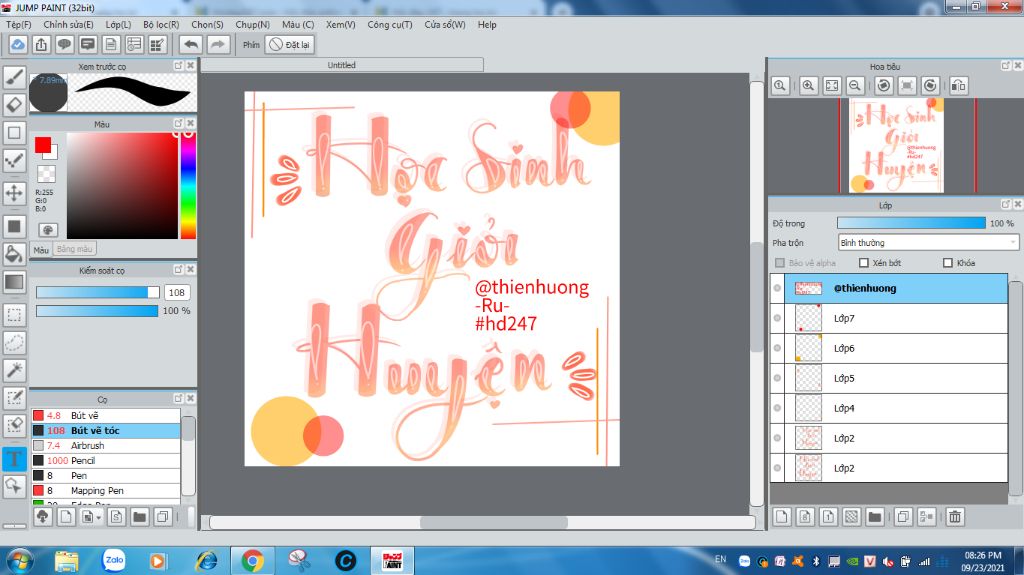Click the Untitled canvas tab
The image size is (1024, 575).
pyautogui.click(x=342, y=65)
